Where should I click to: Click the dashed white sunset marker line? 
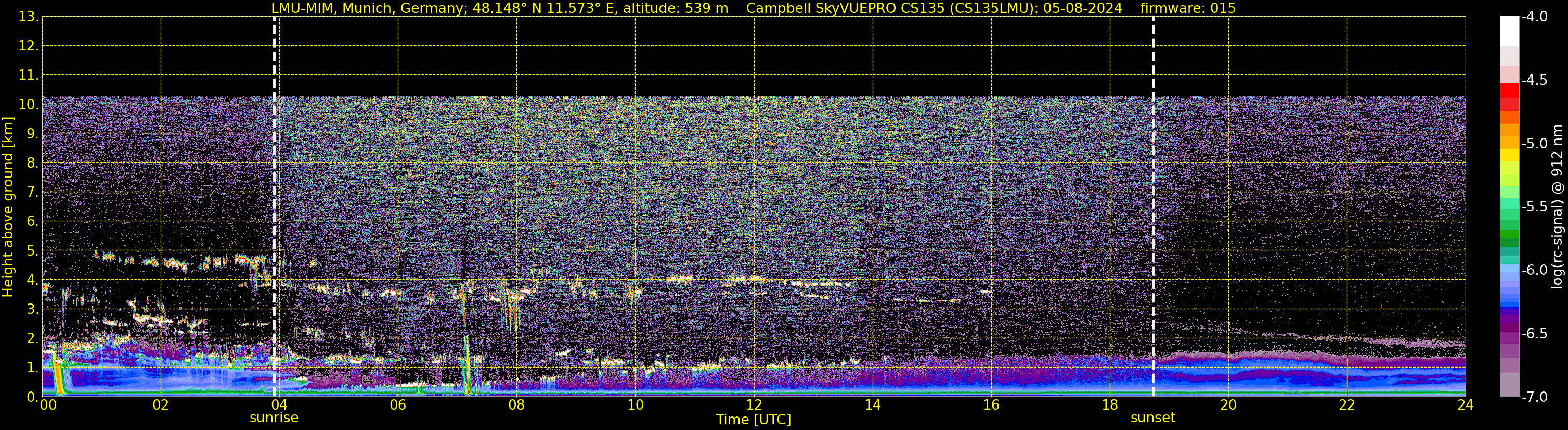(x=1153, y=207)
